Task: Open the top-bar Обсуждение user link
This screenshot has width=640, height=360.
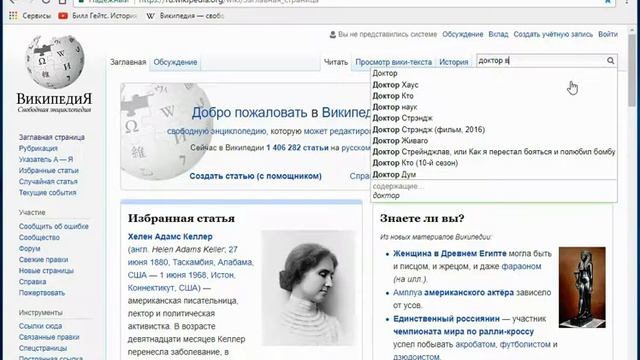Action: coord(462,34)
